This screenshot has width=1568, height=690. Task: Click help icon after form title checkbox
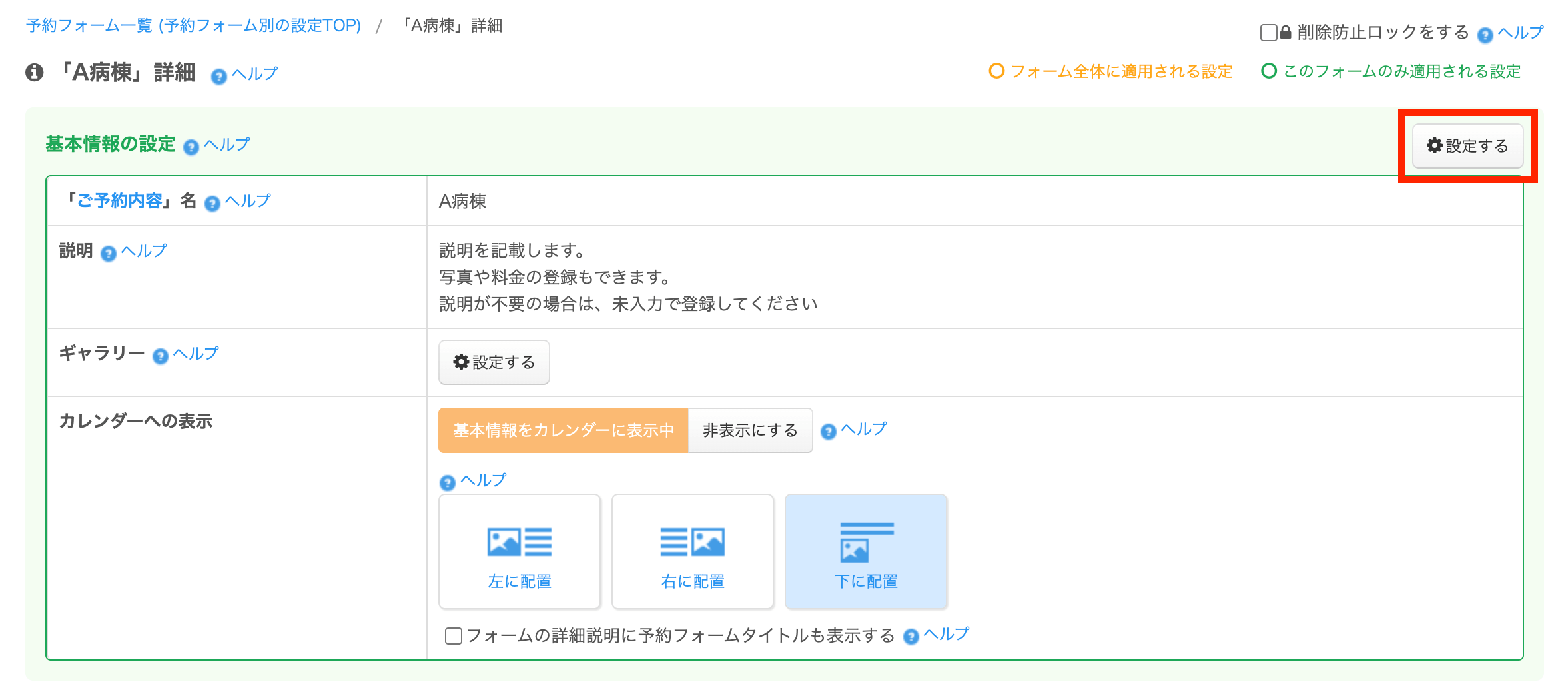pyautogui.click(x=911, y=637)
